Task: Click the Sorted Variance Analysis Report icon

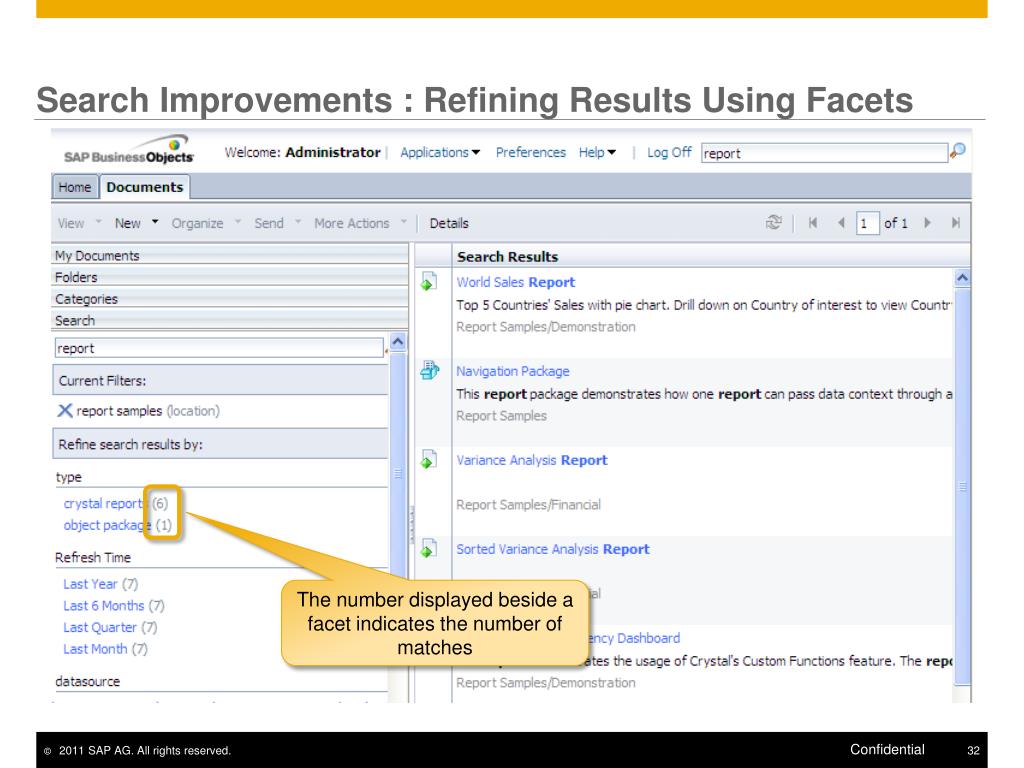Action: [x=429, y=548]
